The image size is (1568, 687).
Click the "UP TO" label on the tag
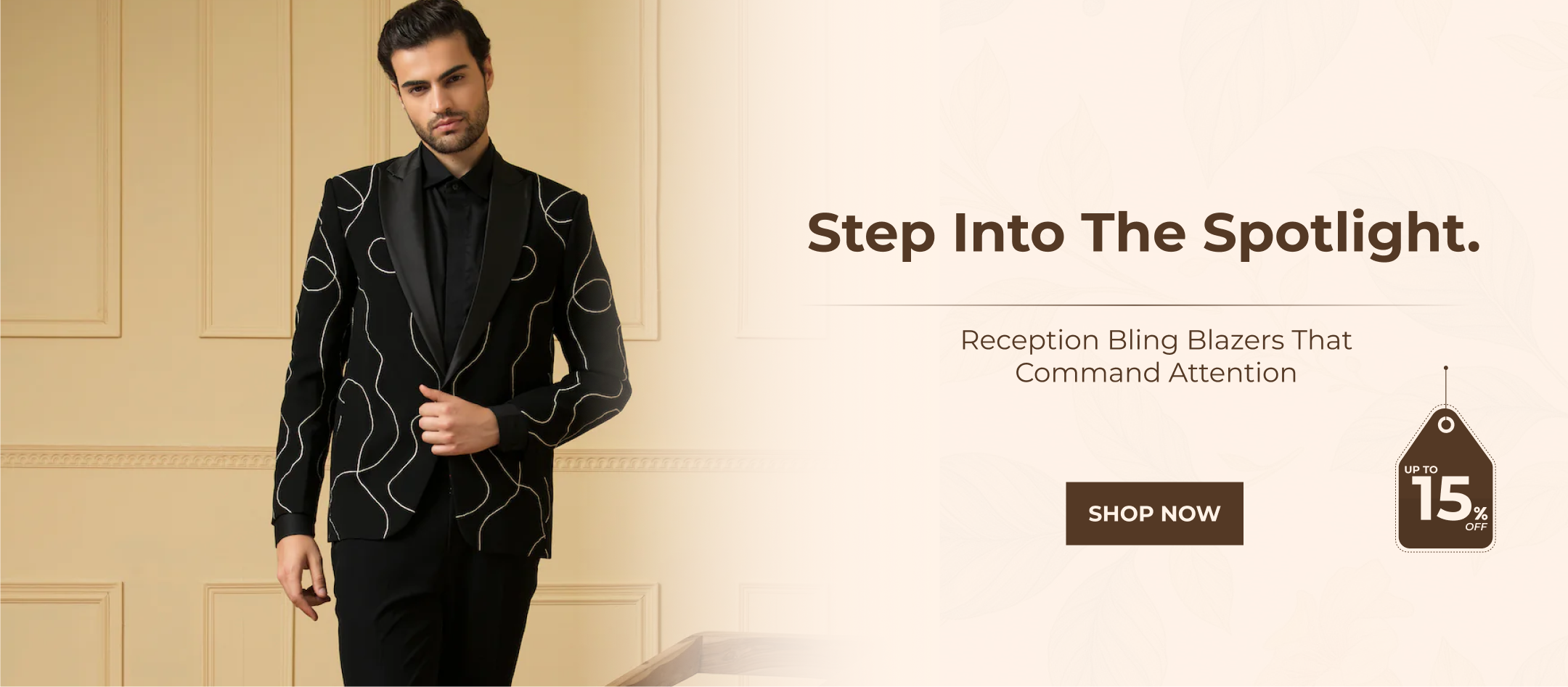(1421, 470)
